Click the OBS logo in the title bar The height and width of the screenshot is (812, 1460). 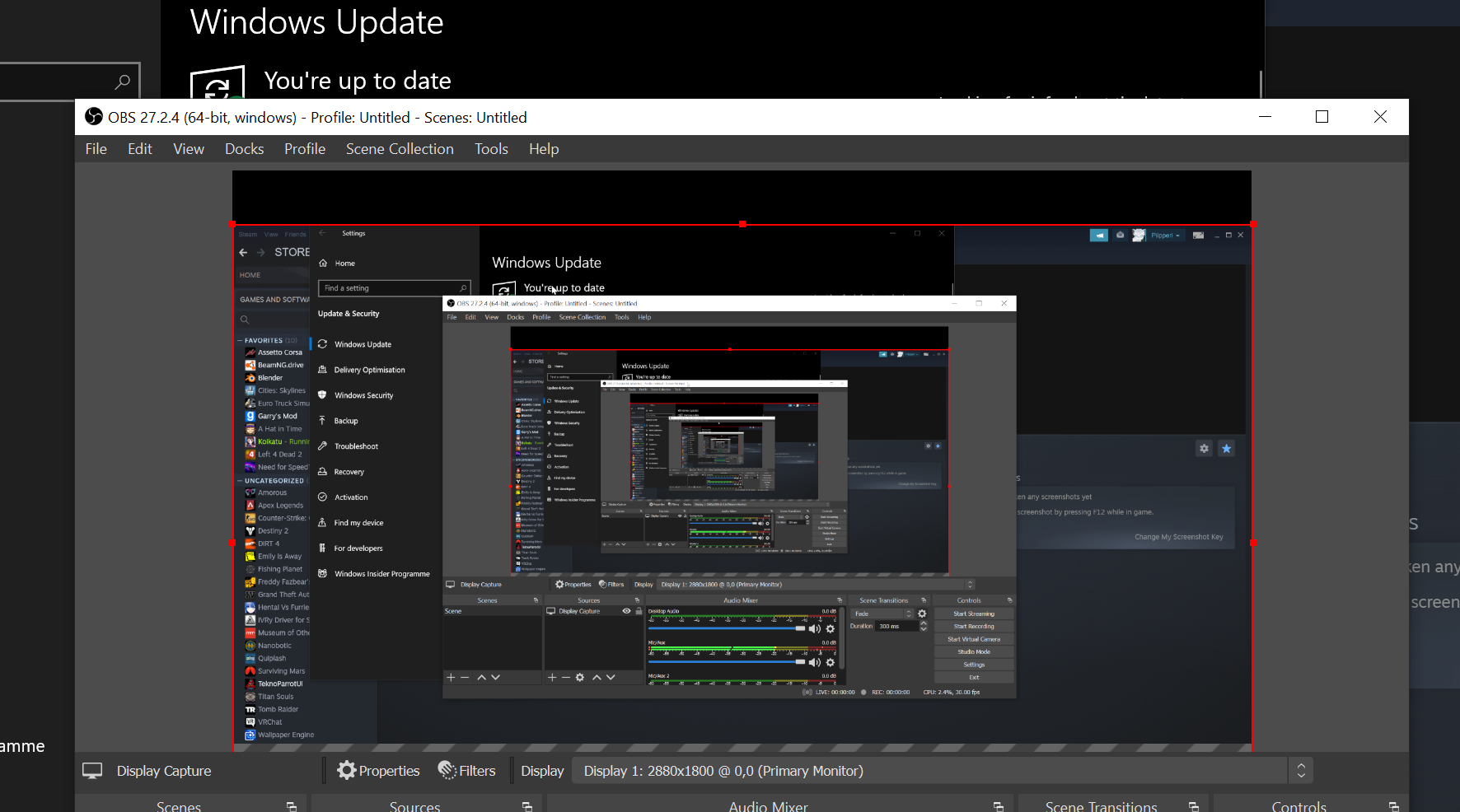pos(94,117)
